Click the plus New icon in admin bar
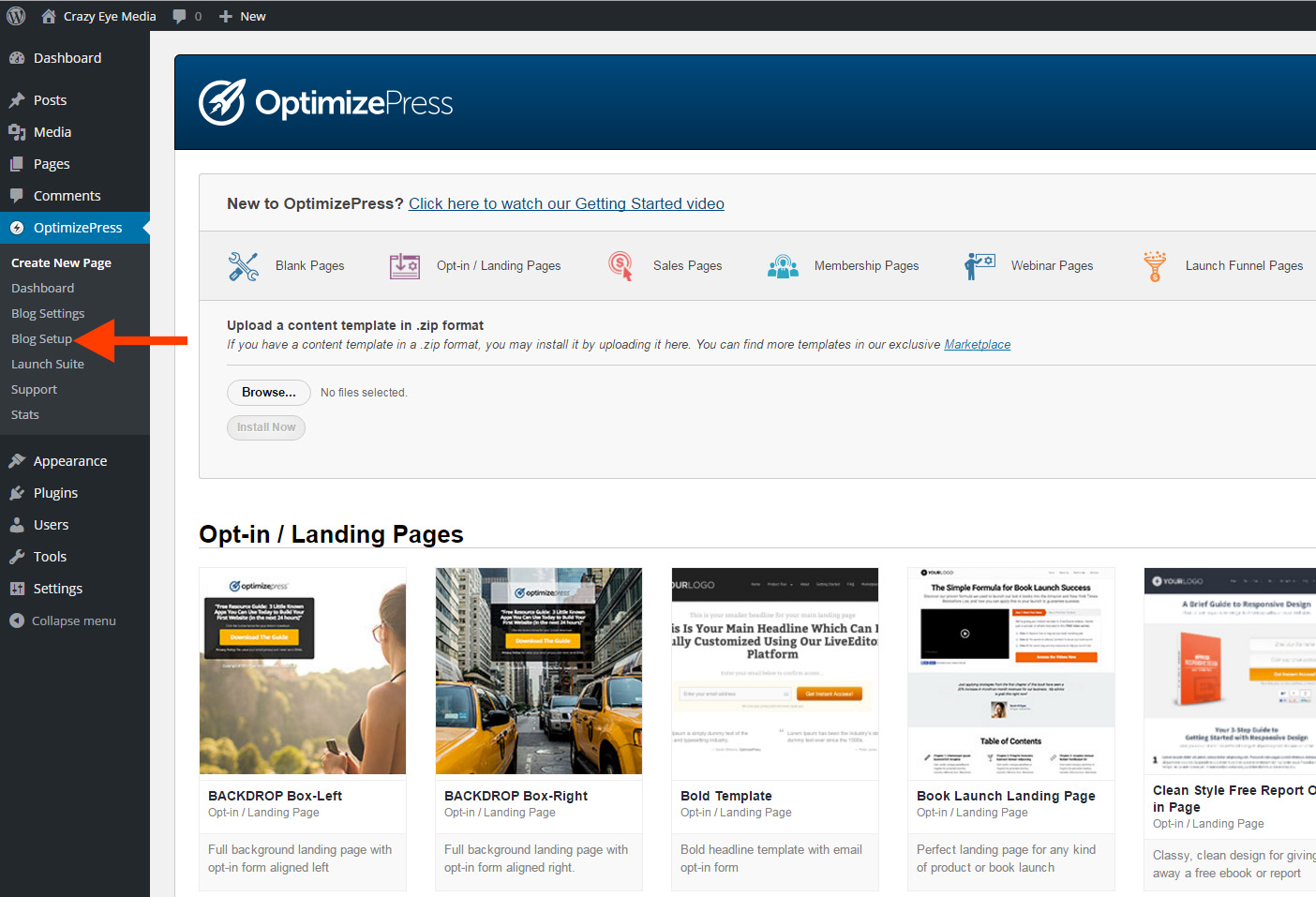 coord(226,16)
